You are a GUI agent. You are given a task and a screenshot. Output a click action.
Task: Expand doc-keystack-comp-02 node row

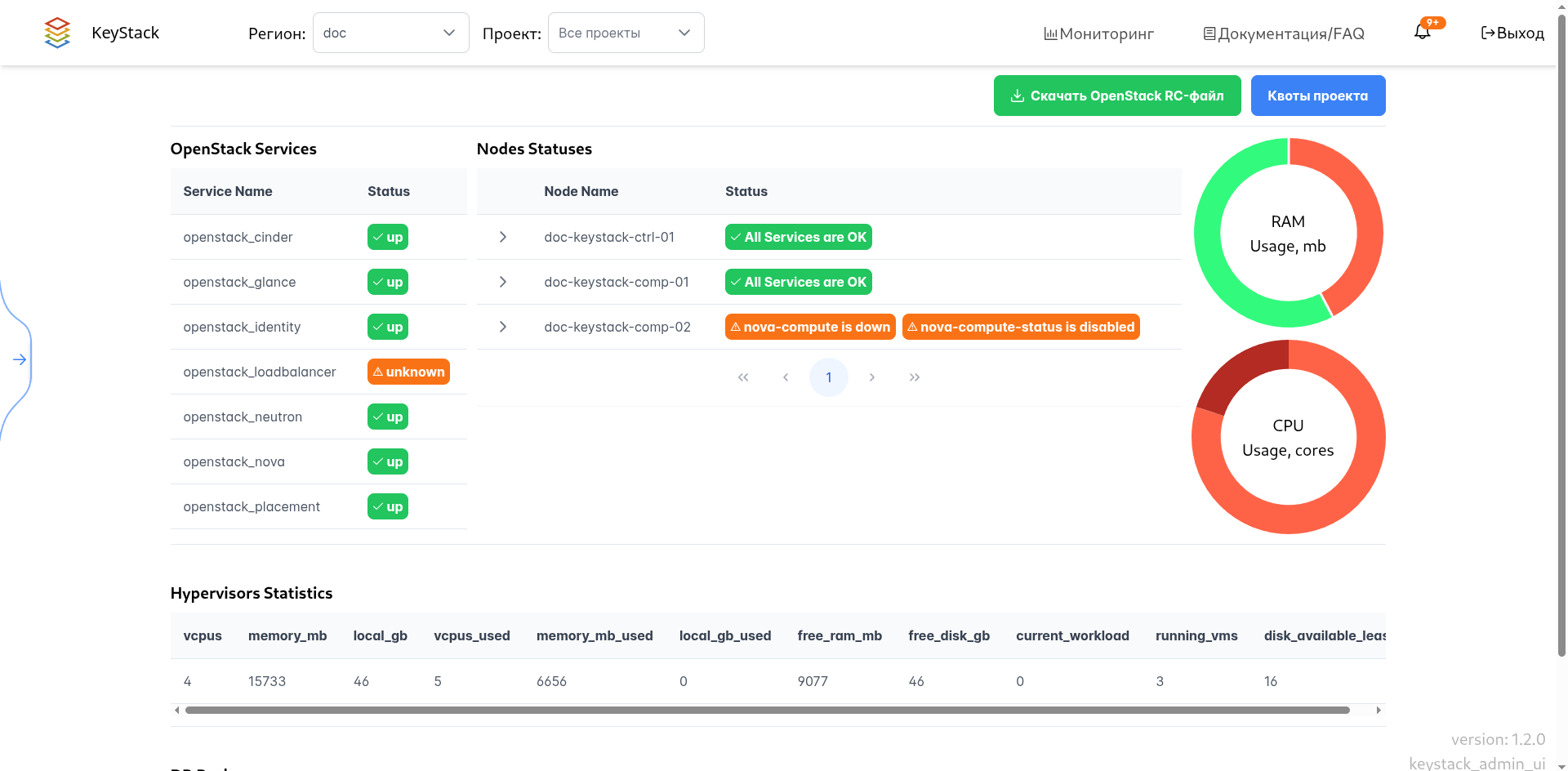pos(503,327)
